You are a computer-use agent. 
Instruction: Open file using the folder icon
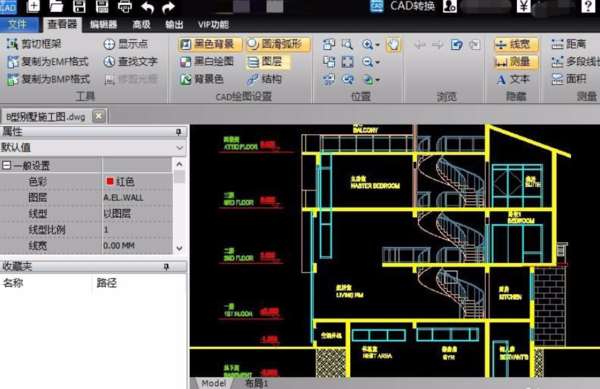[56, 6]
